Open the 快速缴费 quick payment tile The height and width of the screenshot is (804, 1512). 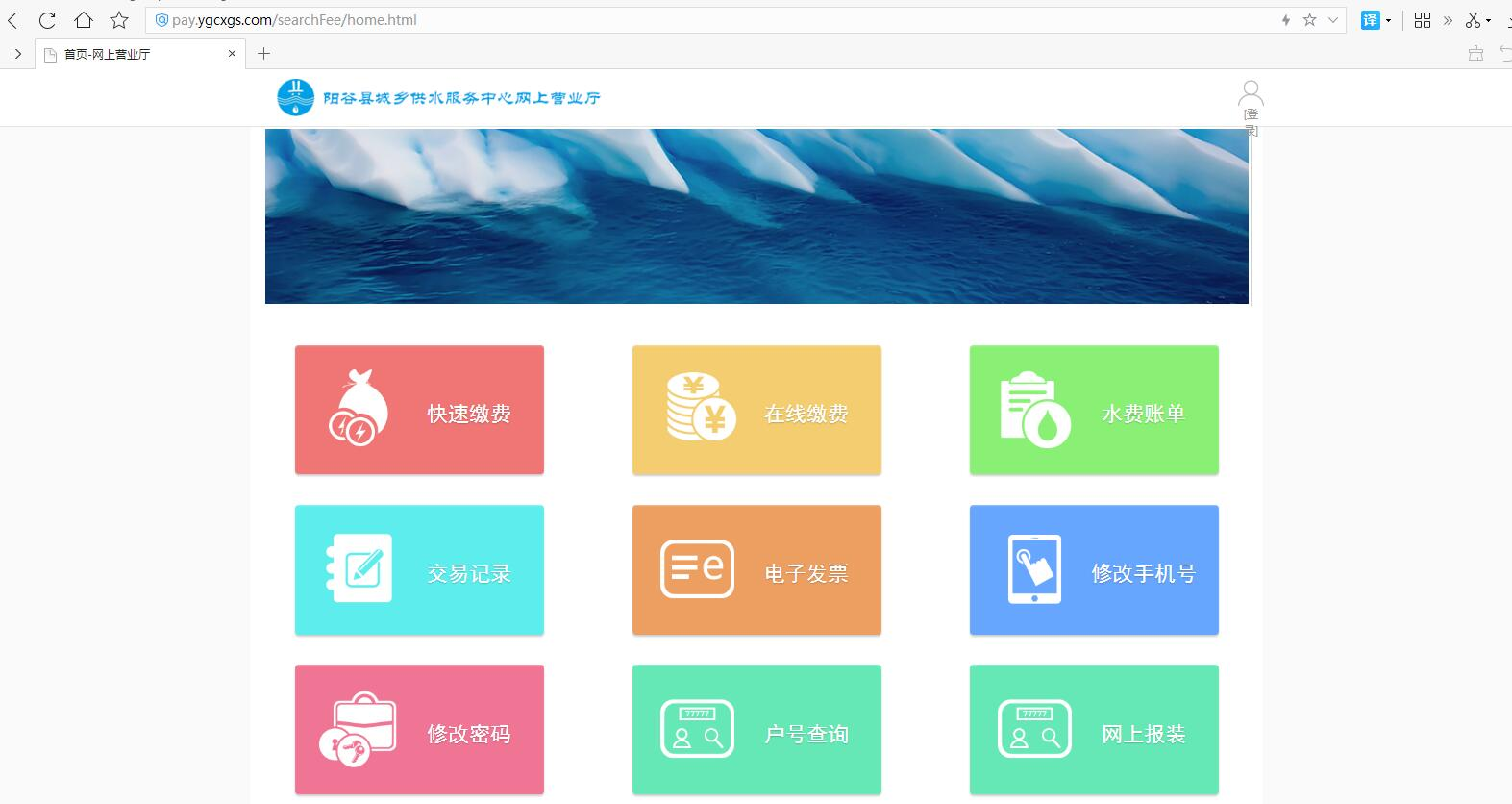[x=419, y=410]
